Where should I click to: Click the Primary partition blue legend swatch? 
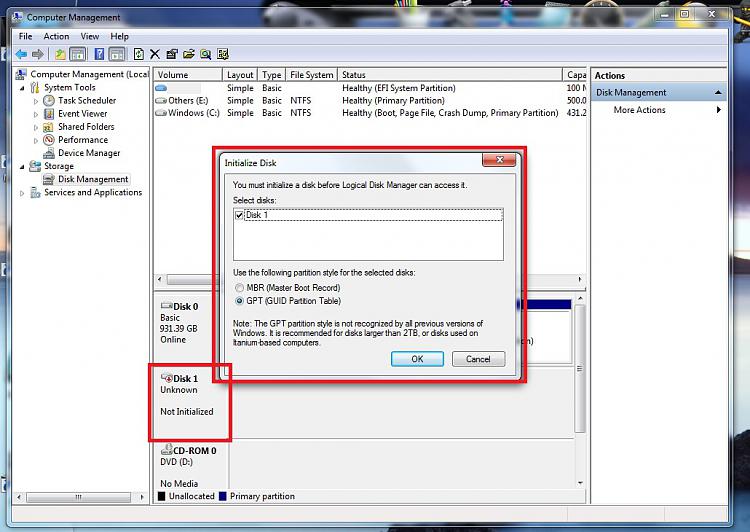[222, 496]
